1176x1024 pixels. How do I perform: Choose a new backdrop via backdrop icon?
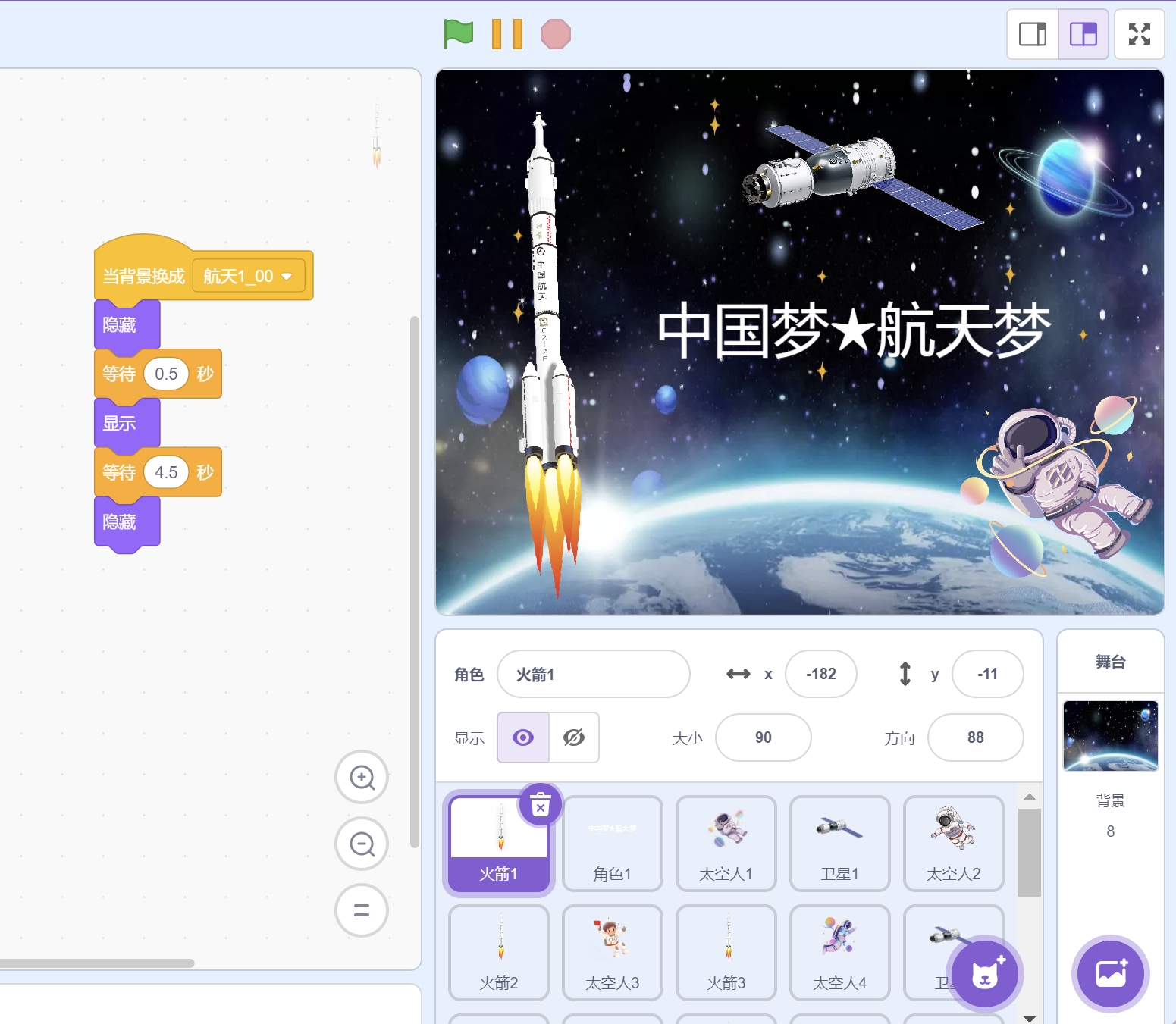1109,974
